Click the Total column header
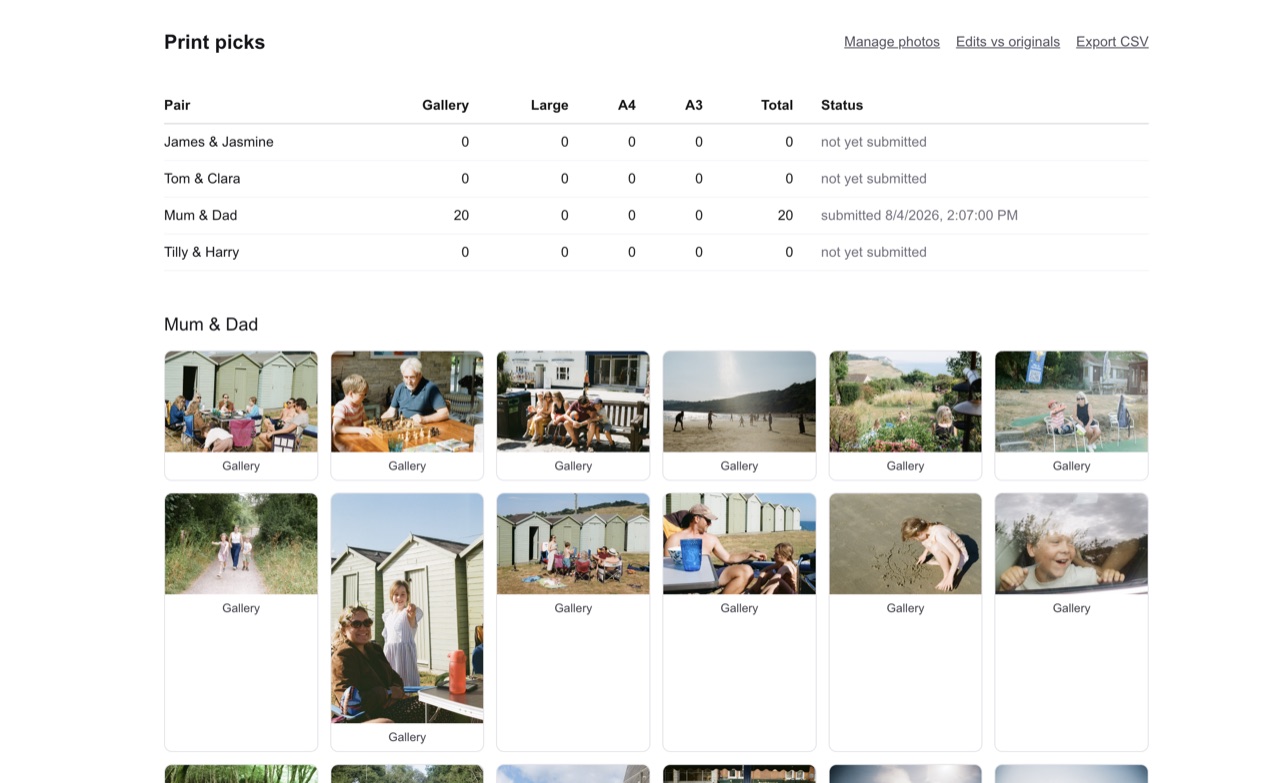This screenshot has height=783, width=1280. click(x=777, y=105)
